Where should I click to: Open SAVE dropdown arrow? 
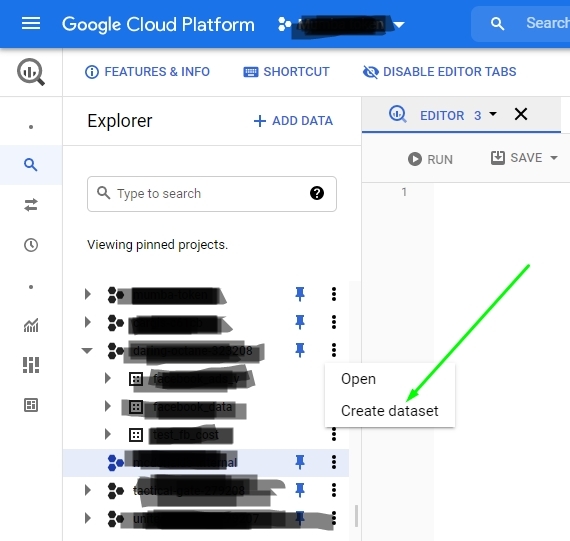[x=554, y=158]
